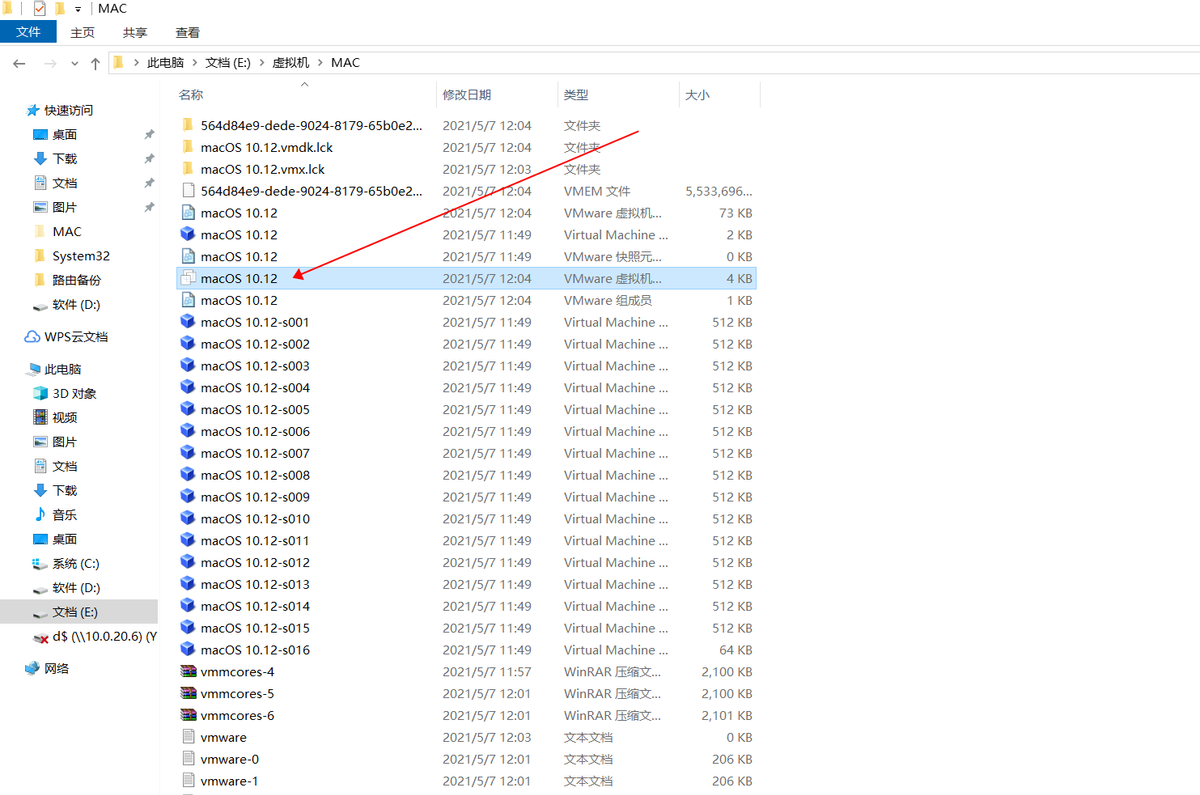This screenshot has width=1200, height=795.
Task: Click the WinRAR icon of vmmcores-4
Action: [x=187, y=672]
